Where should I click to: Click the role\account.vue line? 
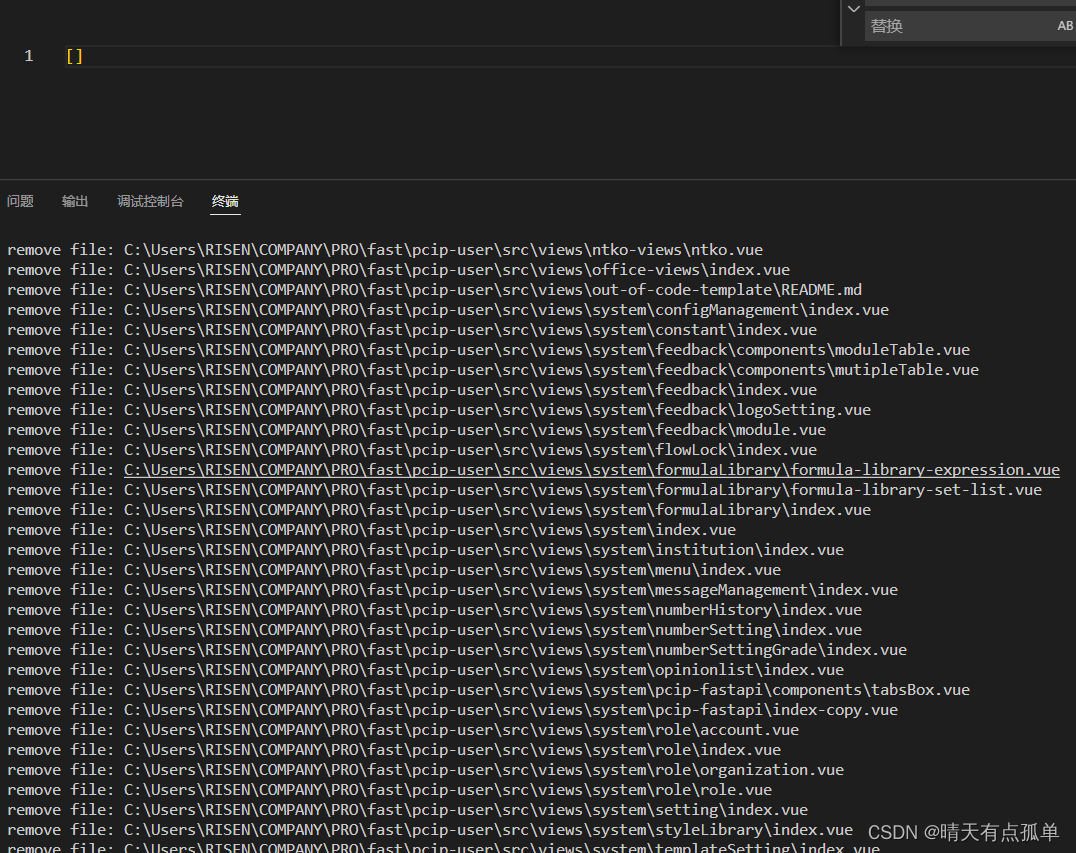(x=403, y=729)
